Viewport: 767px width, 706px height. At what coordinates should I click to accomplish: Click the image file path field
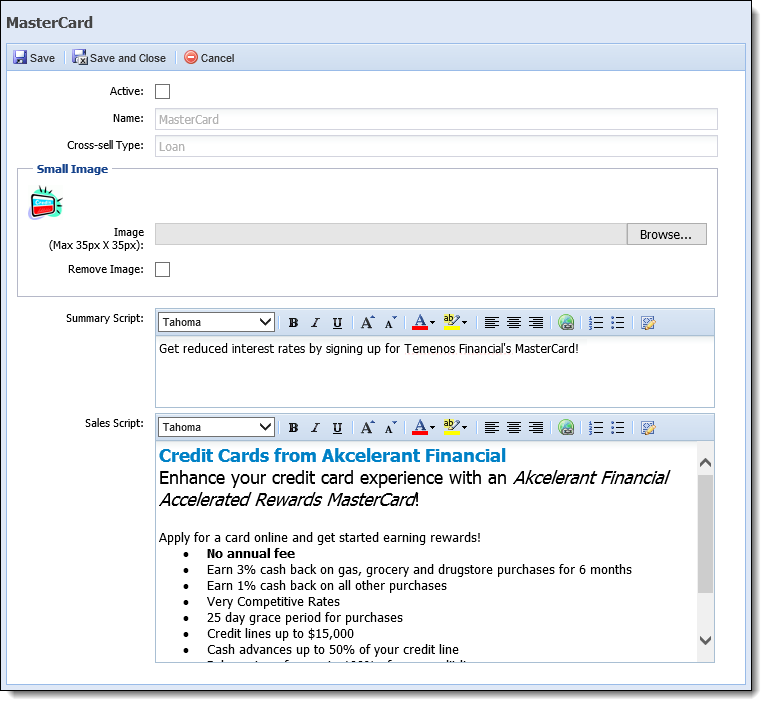[x=391, y=234]
